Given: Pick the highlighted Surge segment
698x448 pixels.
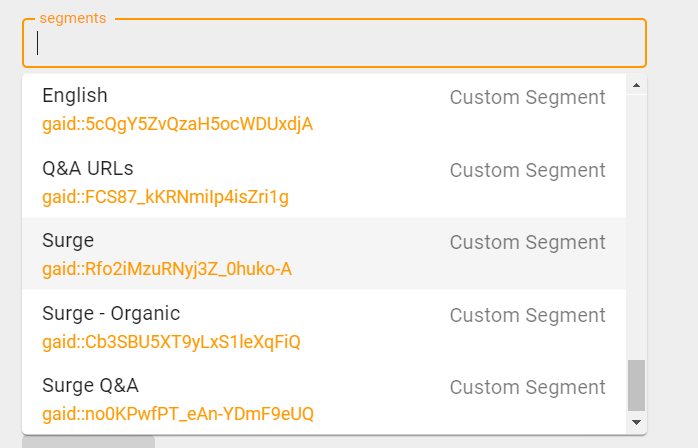Looking at the screenshot, I should (x=68, y=241).
